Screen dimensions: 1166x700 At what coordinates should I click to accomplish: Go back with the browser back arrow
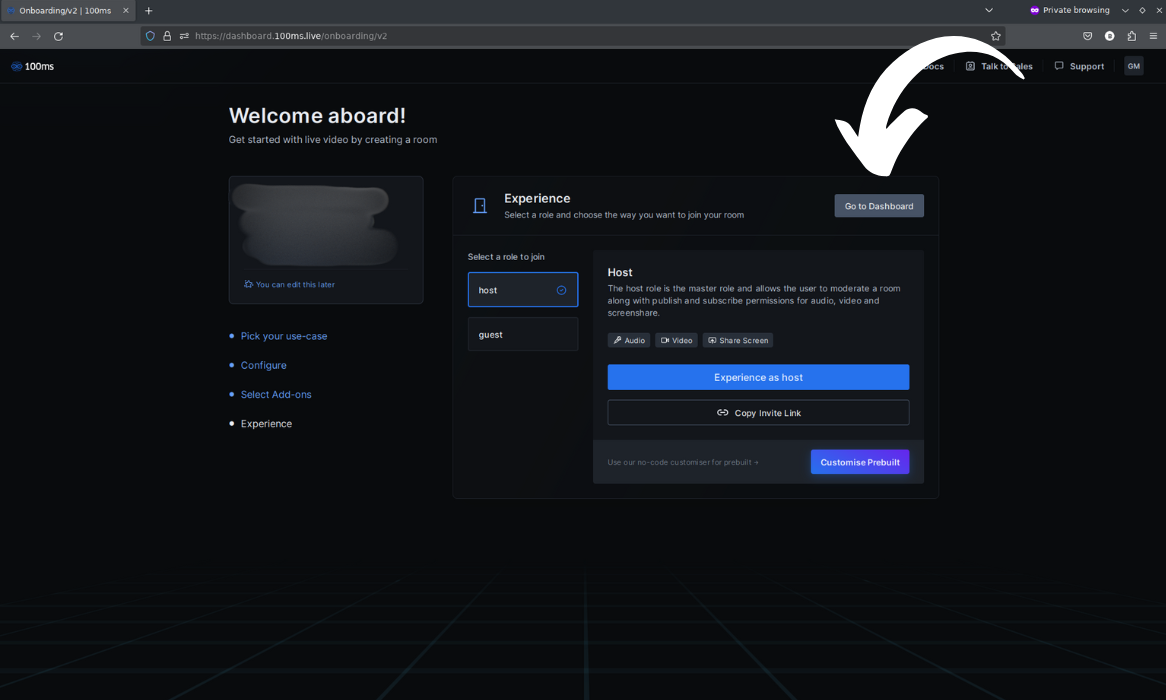(x=14, y=36)
